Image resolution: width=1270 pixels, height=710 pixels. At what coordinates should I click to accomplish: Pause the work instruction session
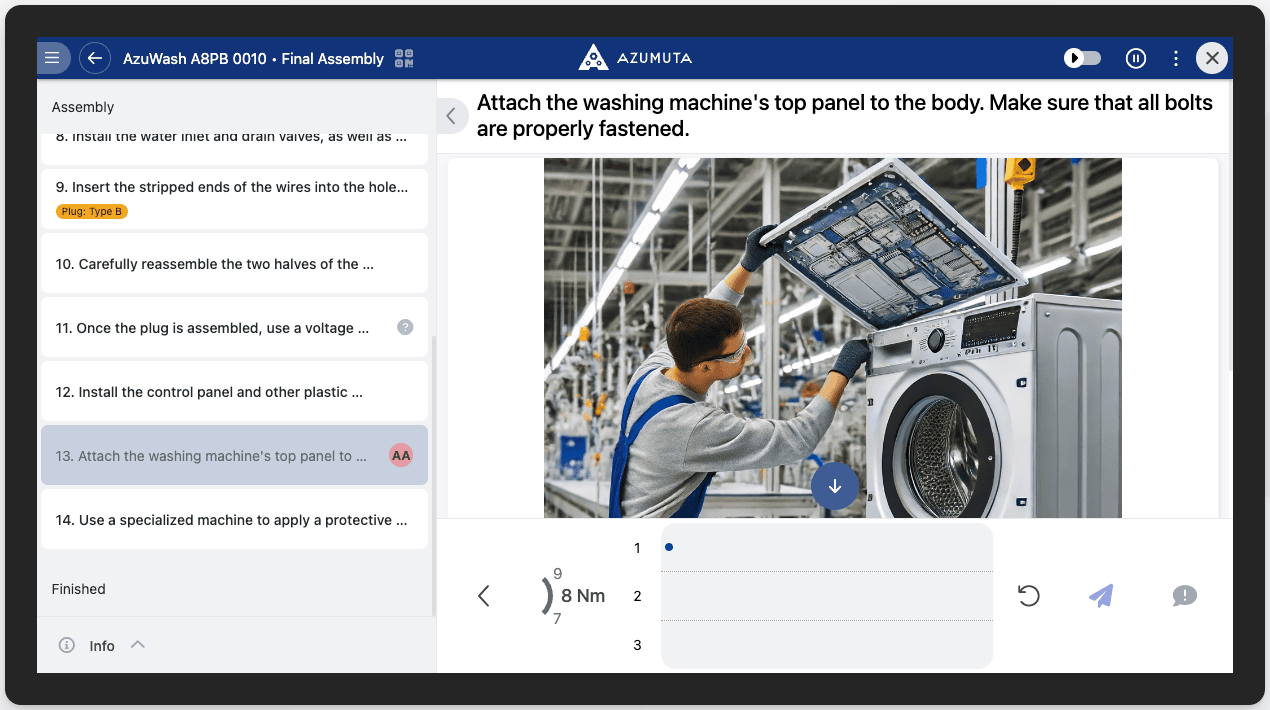coord(1135,58)
